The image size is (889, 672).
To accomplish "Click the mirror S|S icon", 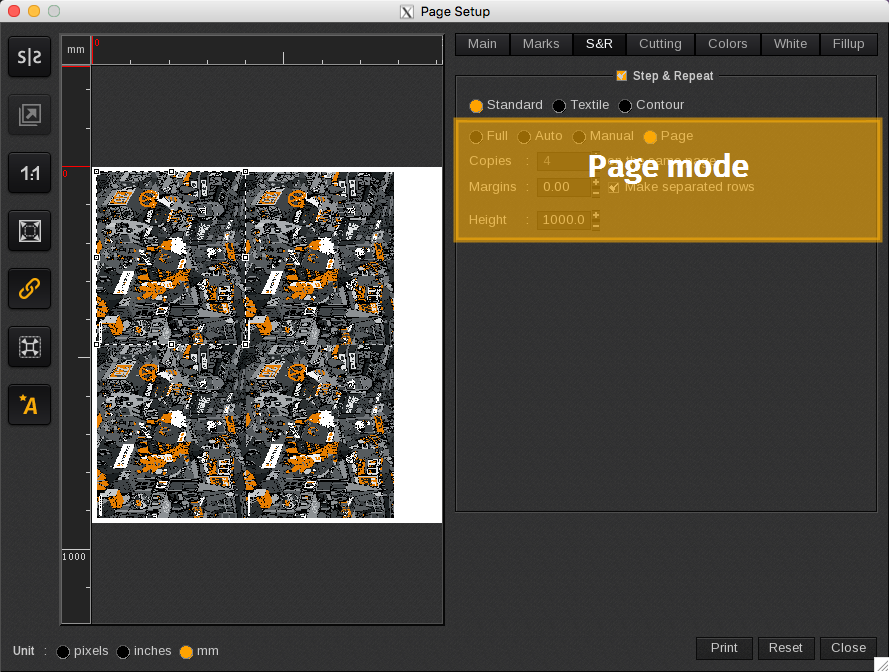I will click(30, 57).
